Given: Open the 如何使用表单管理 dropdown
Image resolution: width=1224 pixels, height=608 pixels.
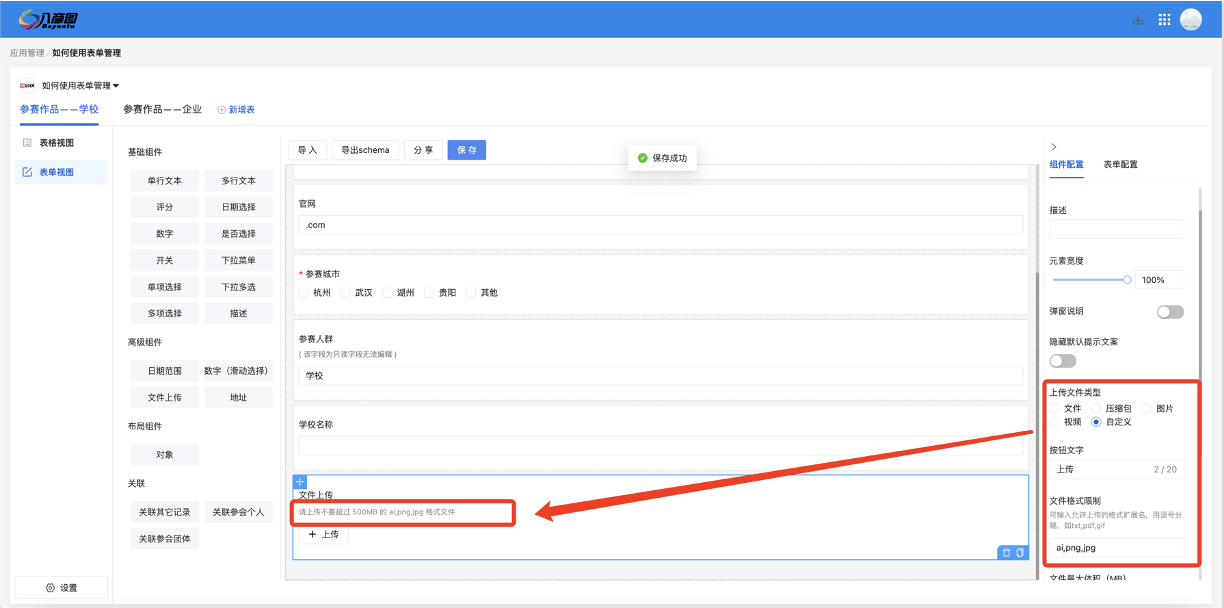Looking at the screenshot, I should coord(80,86).
